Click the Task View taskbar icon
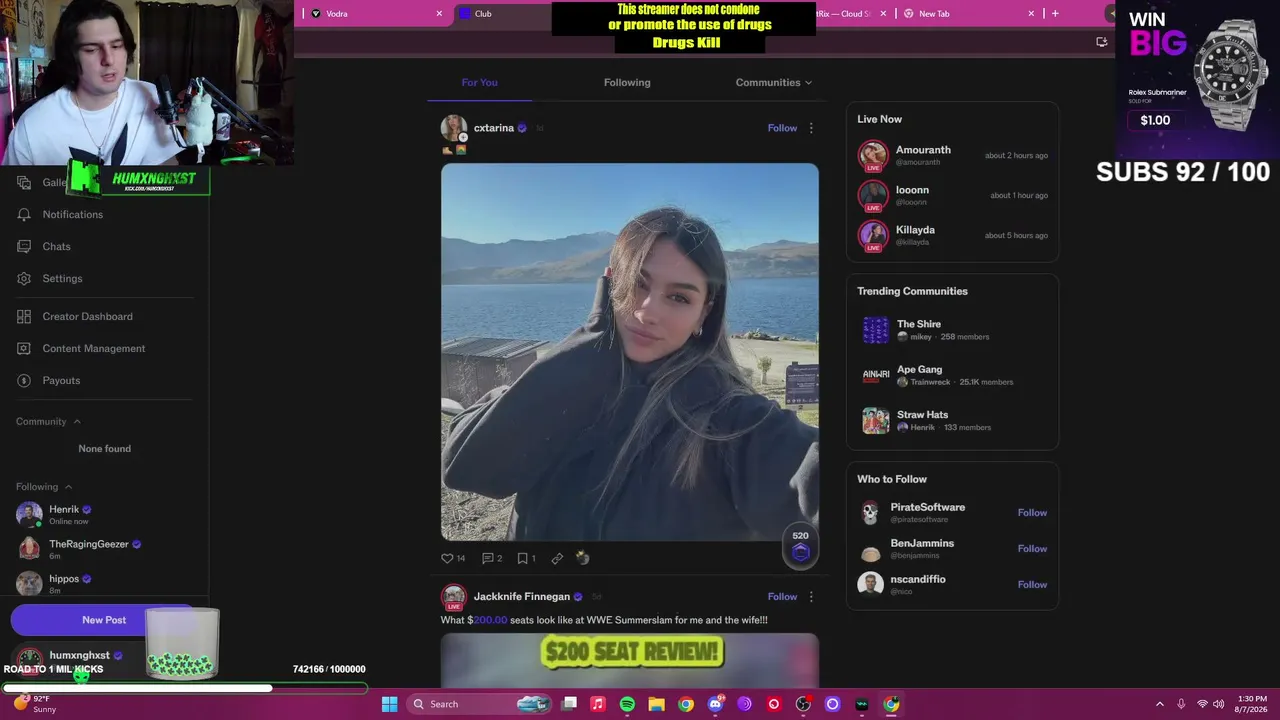Screen dimensions: 1280x720 (x=569, y=704)
